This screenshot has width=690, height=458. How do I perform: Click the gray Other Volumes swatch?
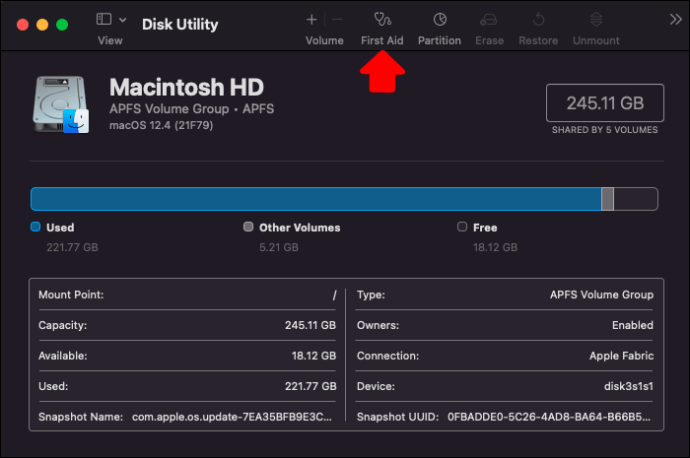pyautogui.click(x=248, y=227)
